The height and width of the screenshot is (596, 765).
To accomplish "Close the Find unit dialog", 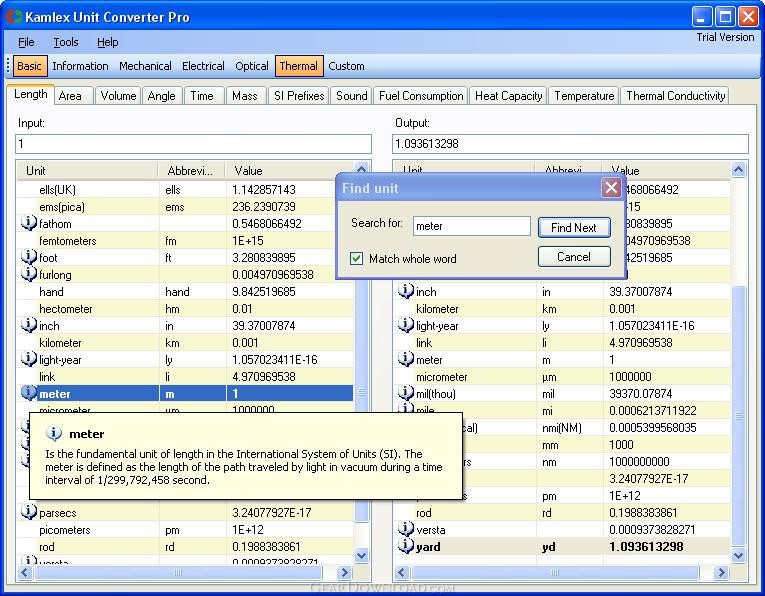I will pos(611,187).
